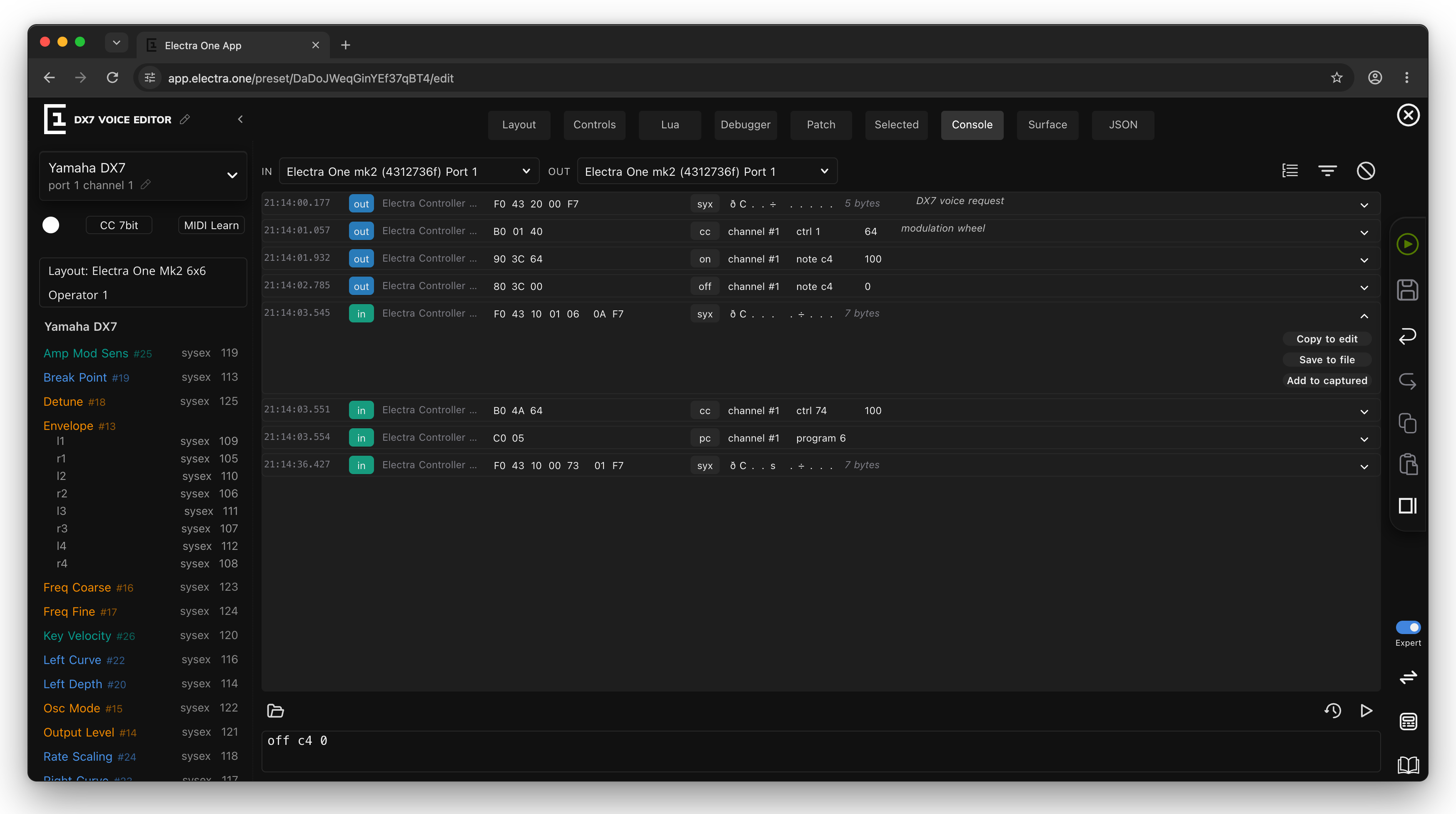Open the browser tab list dropdown
The width and height of the screenshot is (1456, 814).
(117, 43)
